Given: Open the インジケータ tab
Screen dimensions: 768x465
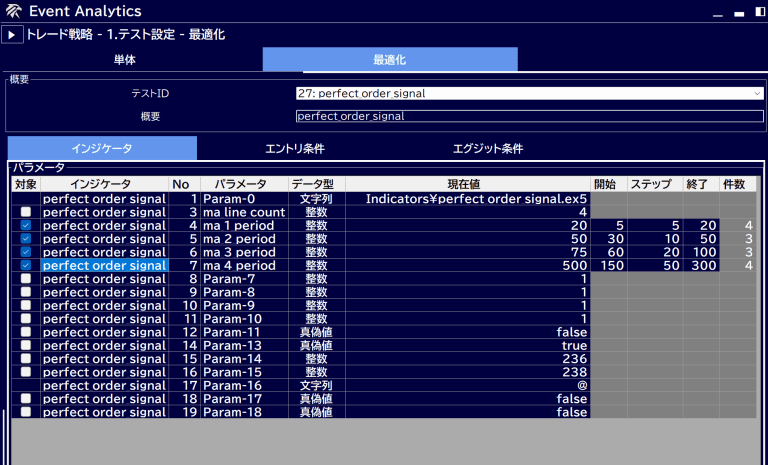Looking at the screenshot, I should coord(100,148).
